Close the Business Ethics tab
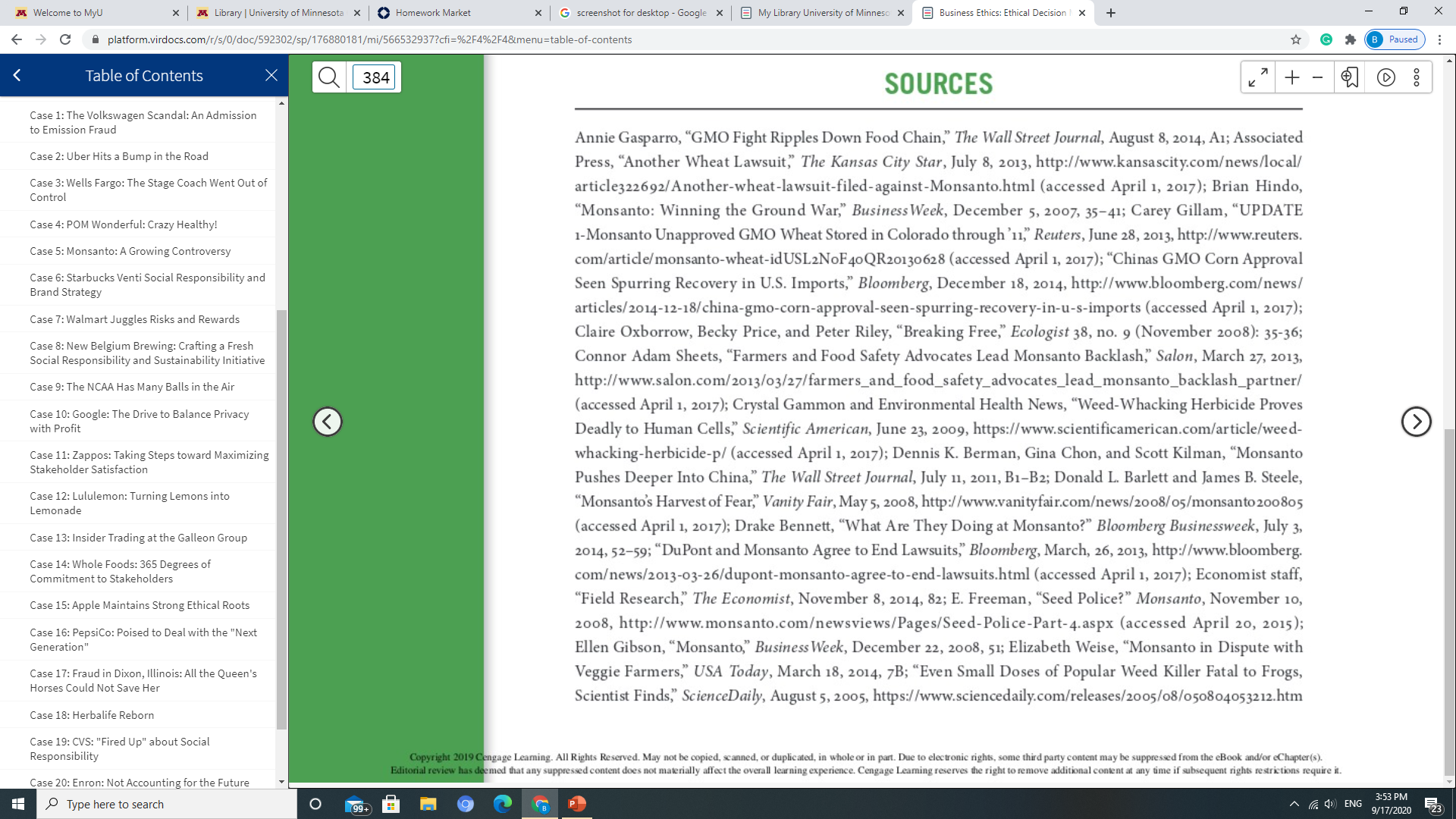The height and width of the screenshot is (819, 1456). point(1082,13)
